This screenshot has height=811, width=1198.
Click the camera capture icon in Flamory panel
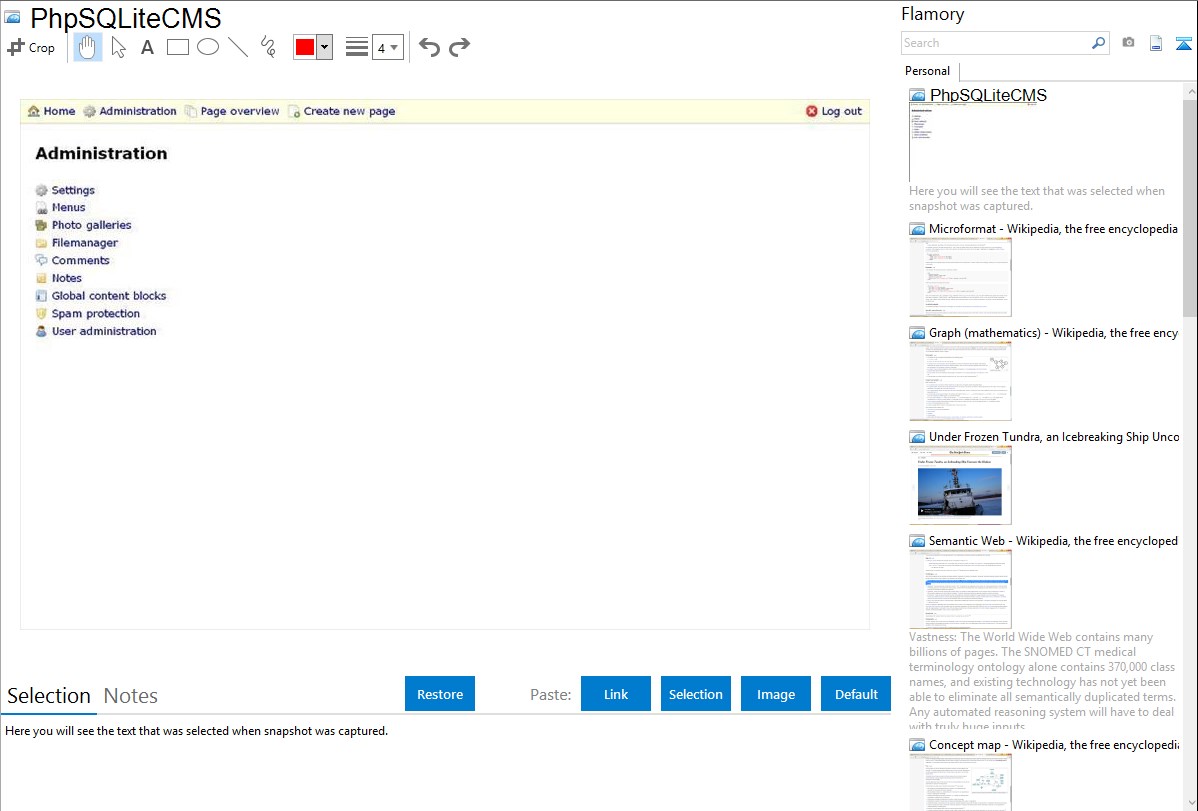1128,43
